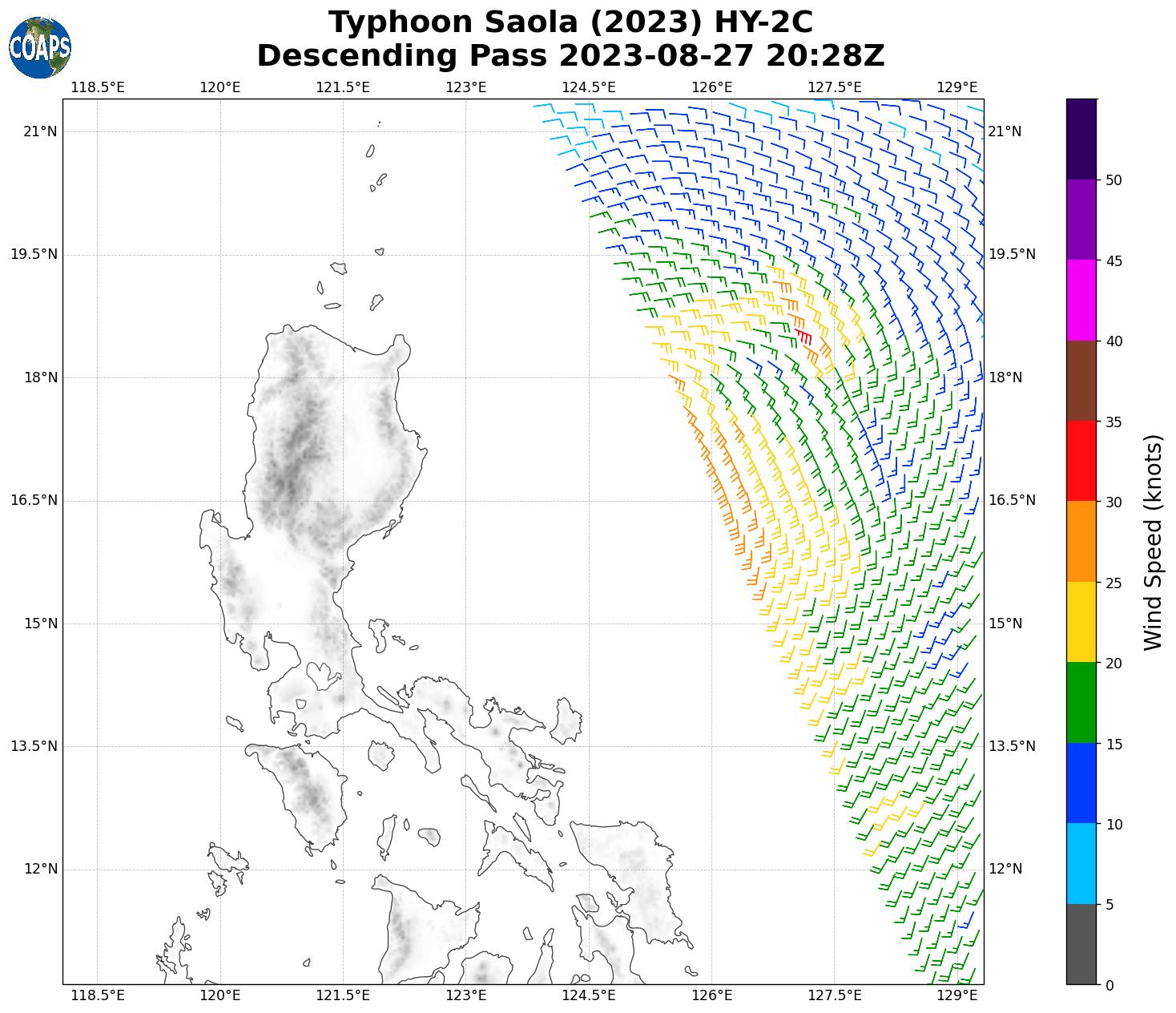
Task: Select the gray 0–5 knots color band
Action: 1081,944
